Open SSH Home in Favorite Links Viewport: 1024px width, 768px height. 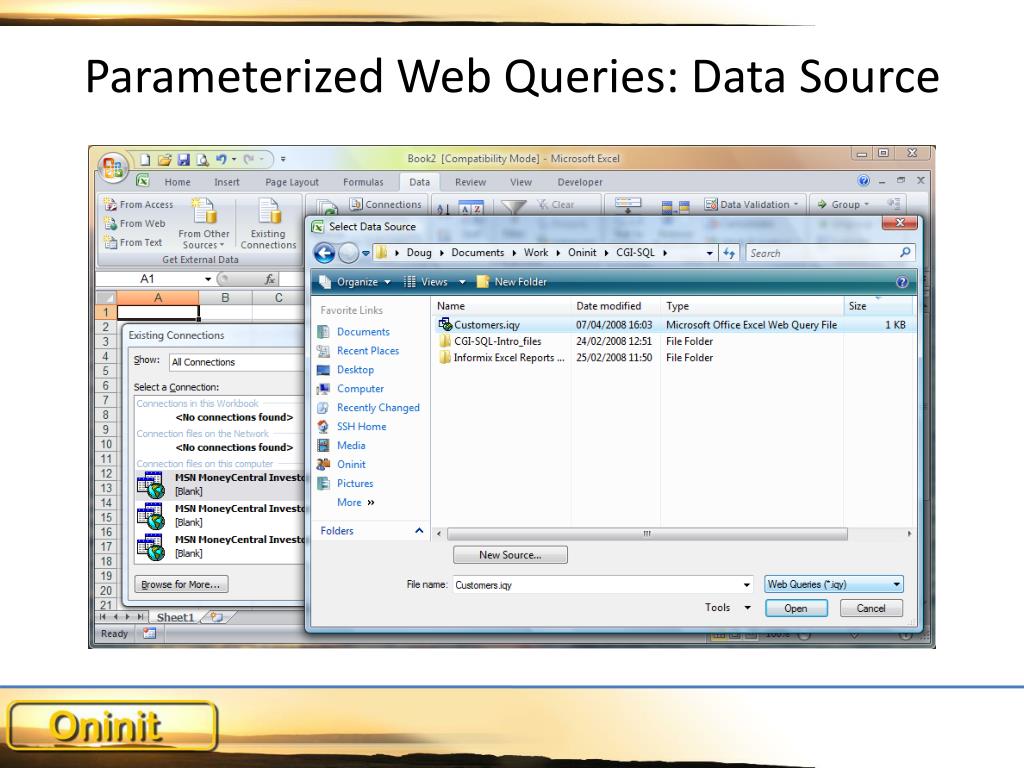pos(351,426)
